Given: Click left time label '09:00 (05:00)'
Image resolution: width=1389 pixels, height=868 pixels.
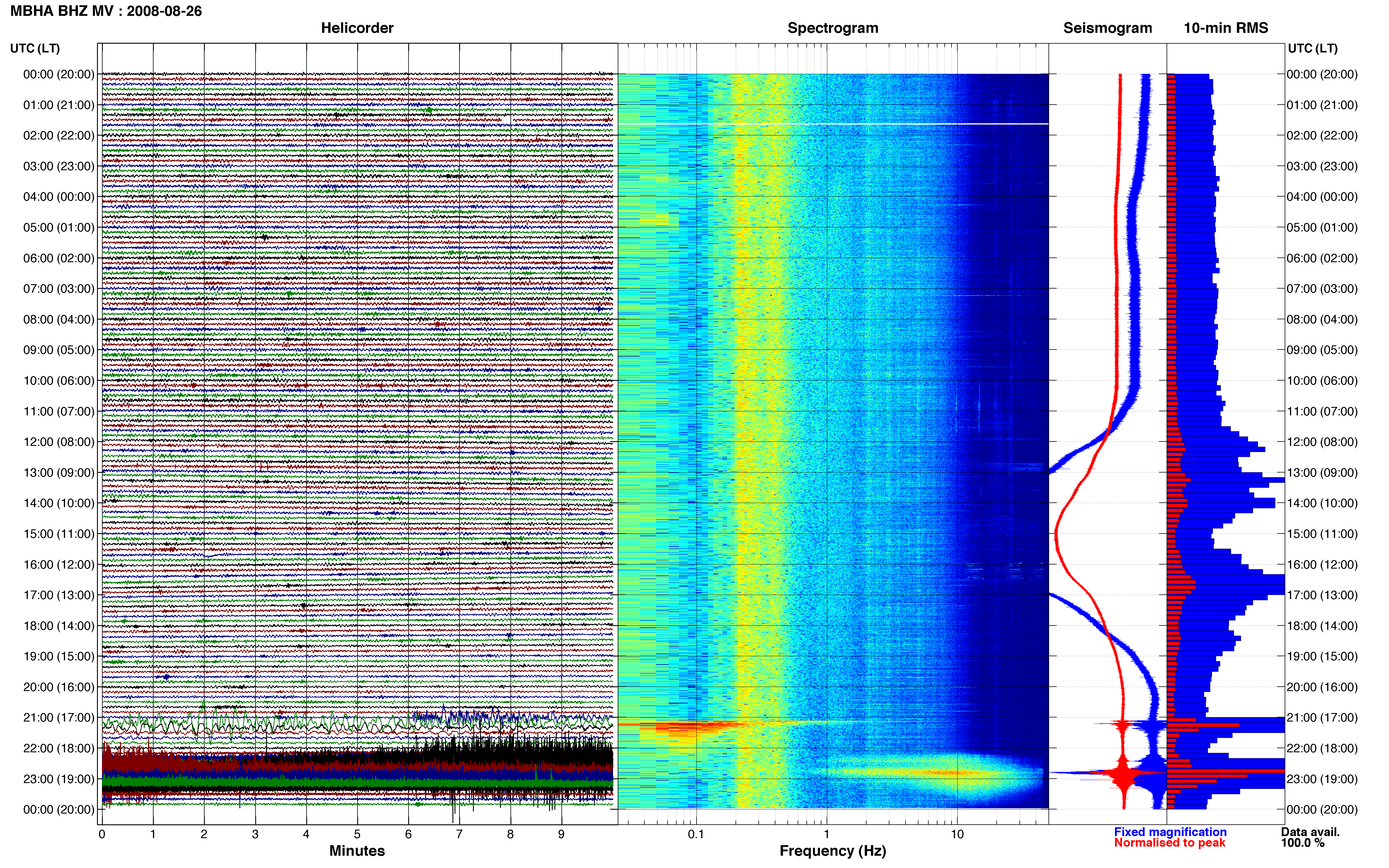Looking at the screenshot, I should [59, 350].
